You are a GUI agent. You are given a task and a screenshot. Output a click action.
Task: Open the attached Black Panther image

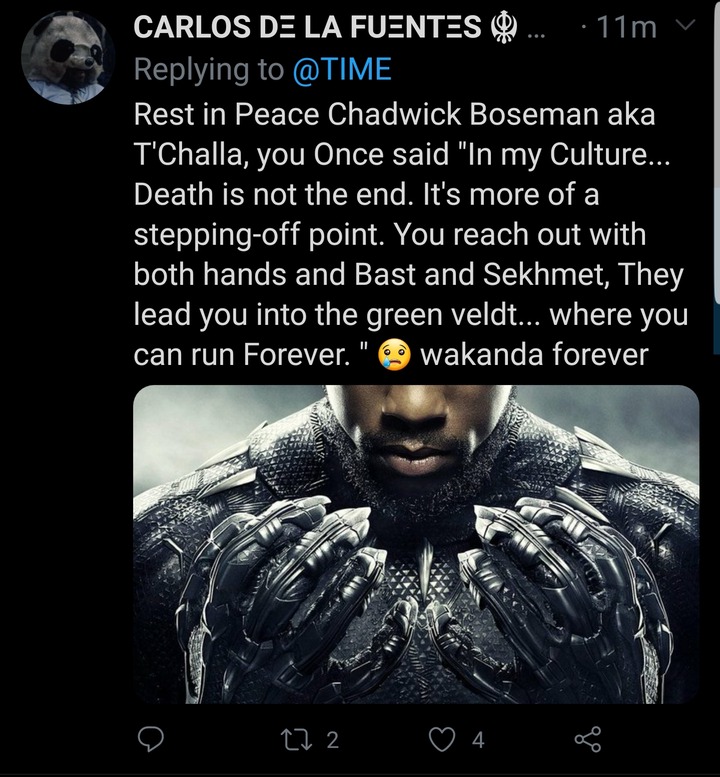[416, 543]
